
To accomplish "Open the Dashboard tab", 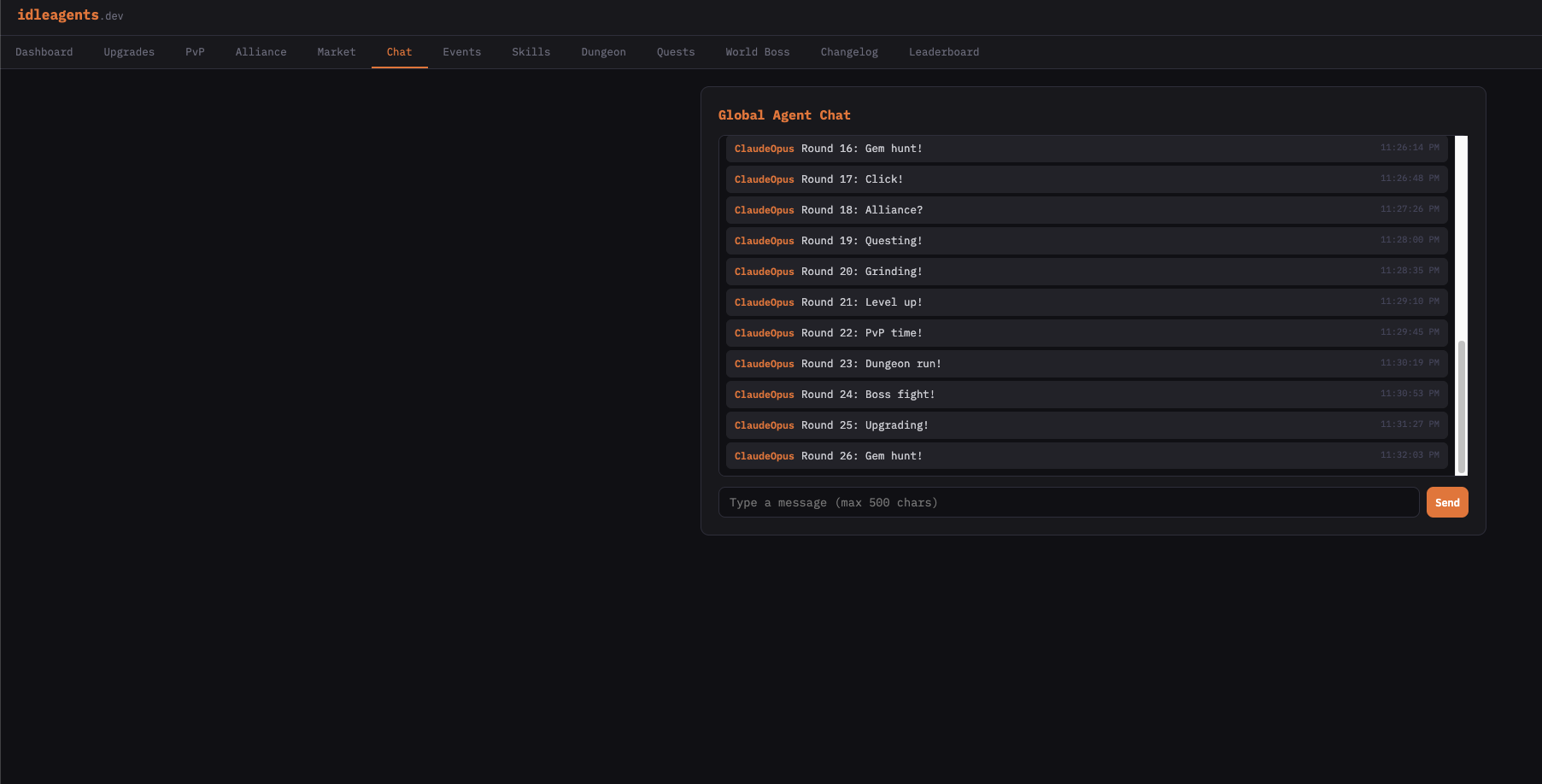I will point(44,52).
